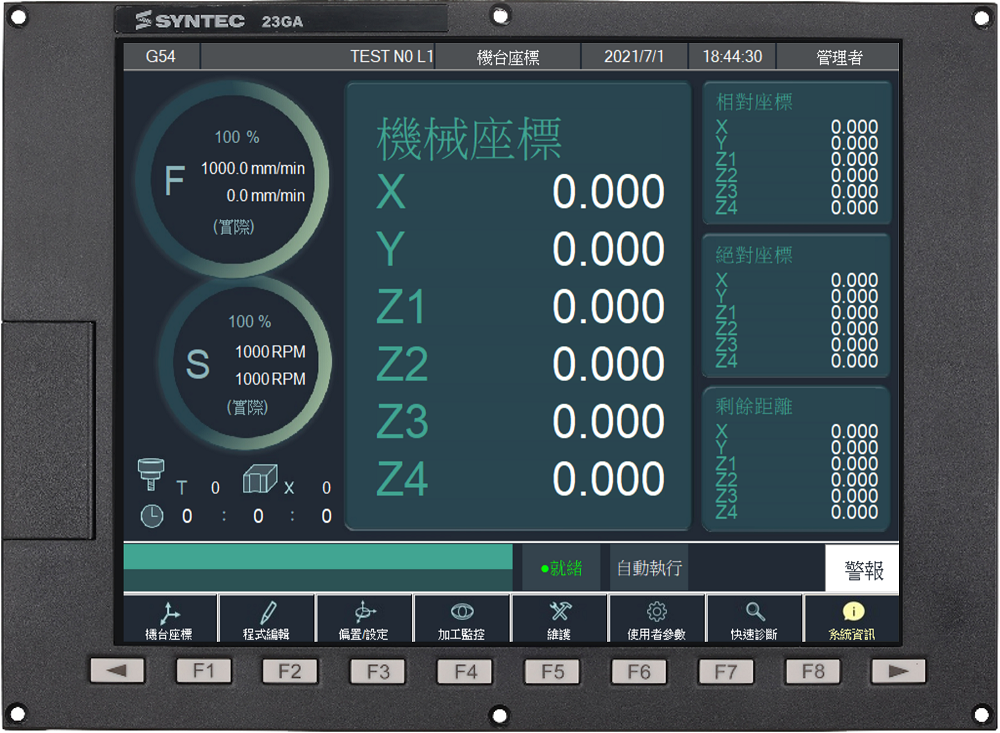This screenshot has height=733, width=1000.
Task: Click the feed rate F gauge
Action: [232, 180]
